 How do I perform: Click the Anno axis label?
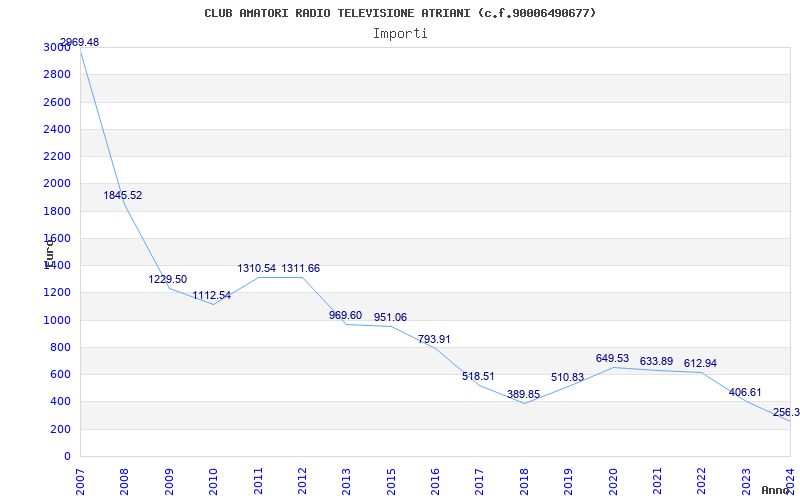pos(776,490)
